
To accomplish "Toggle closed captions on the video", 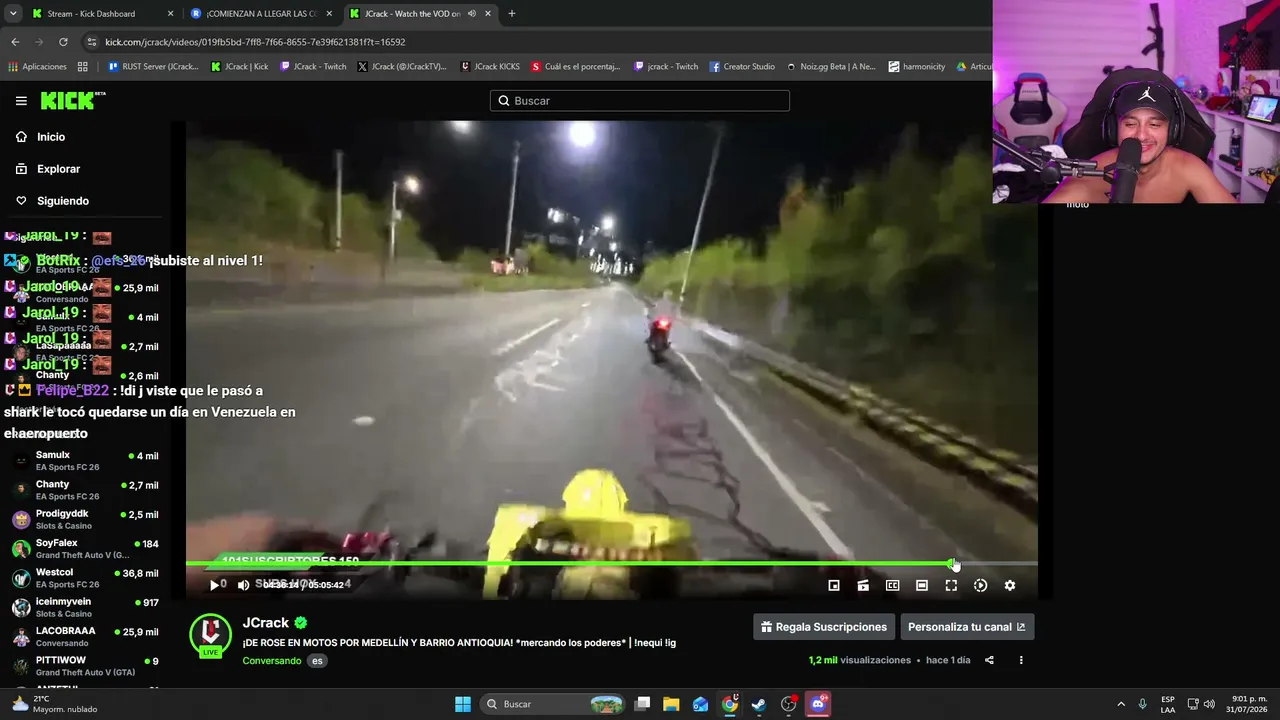I will (x=892, y=585).
